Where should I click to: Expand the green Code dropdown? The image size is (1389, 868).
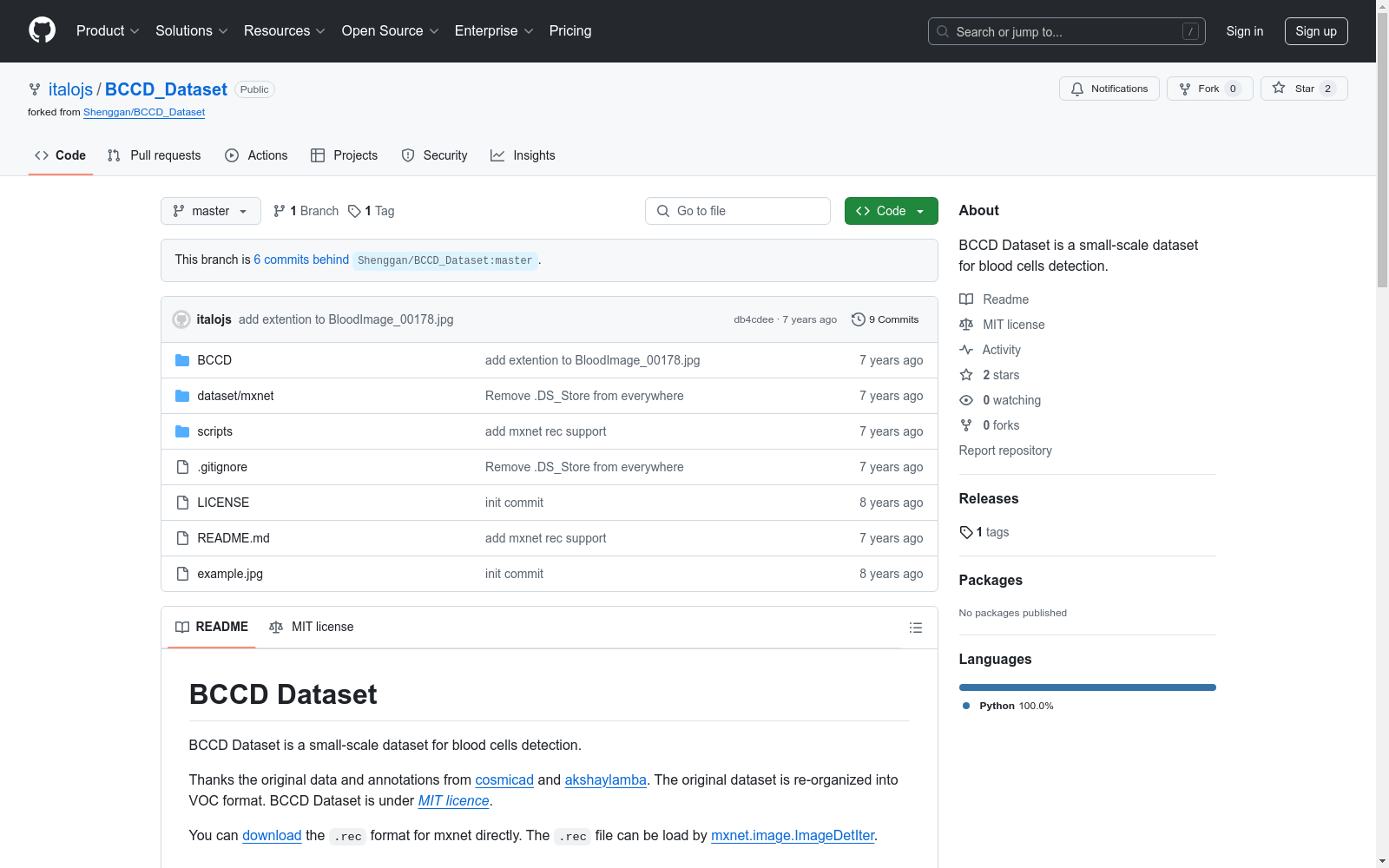point(891,211)
